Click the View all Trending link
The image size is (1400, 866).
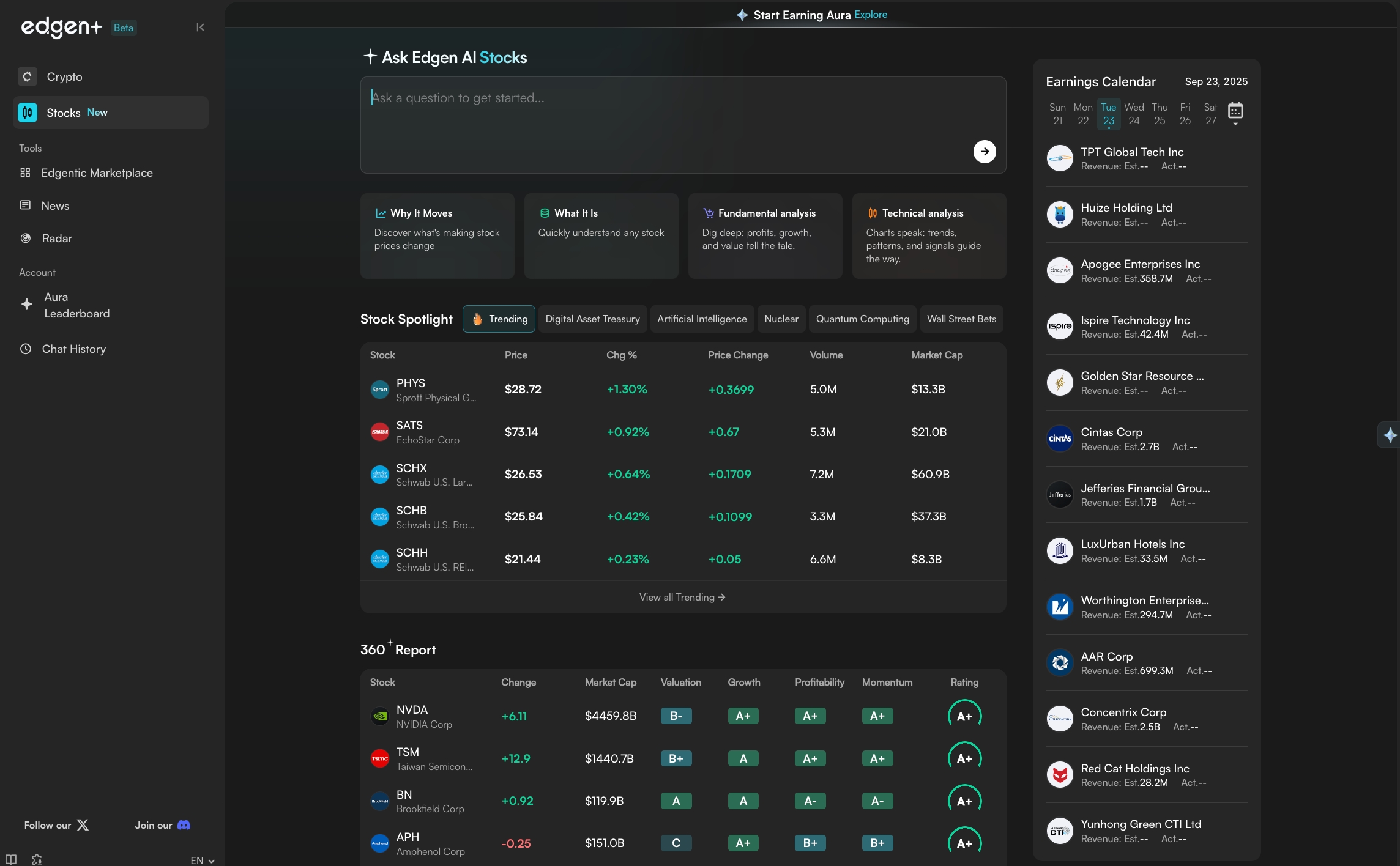point(682,598)
